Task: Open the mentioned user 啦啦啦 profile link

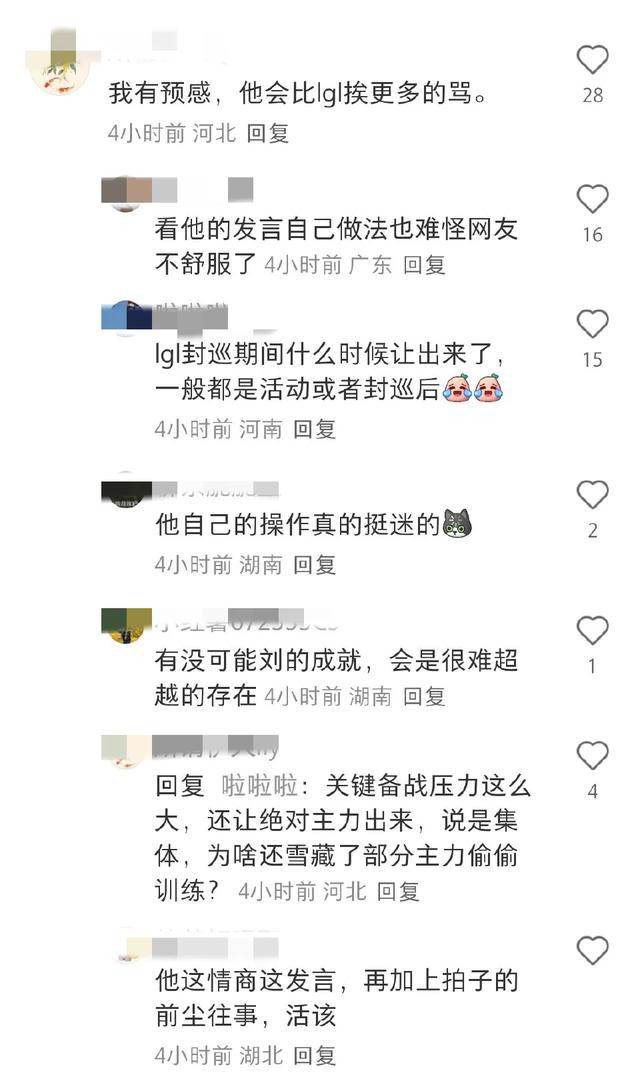Action: pos(259,786)
